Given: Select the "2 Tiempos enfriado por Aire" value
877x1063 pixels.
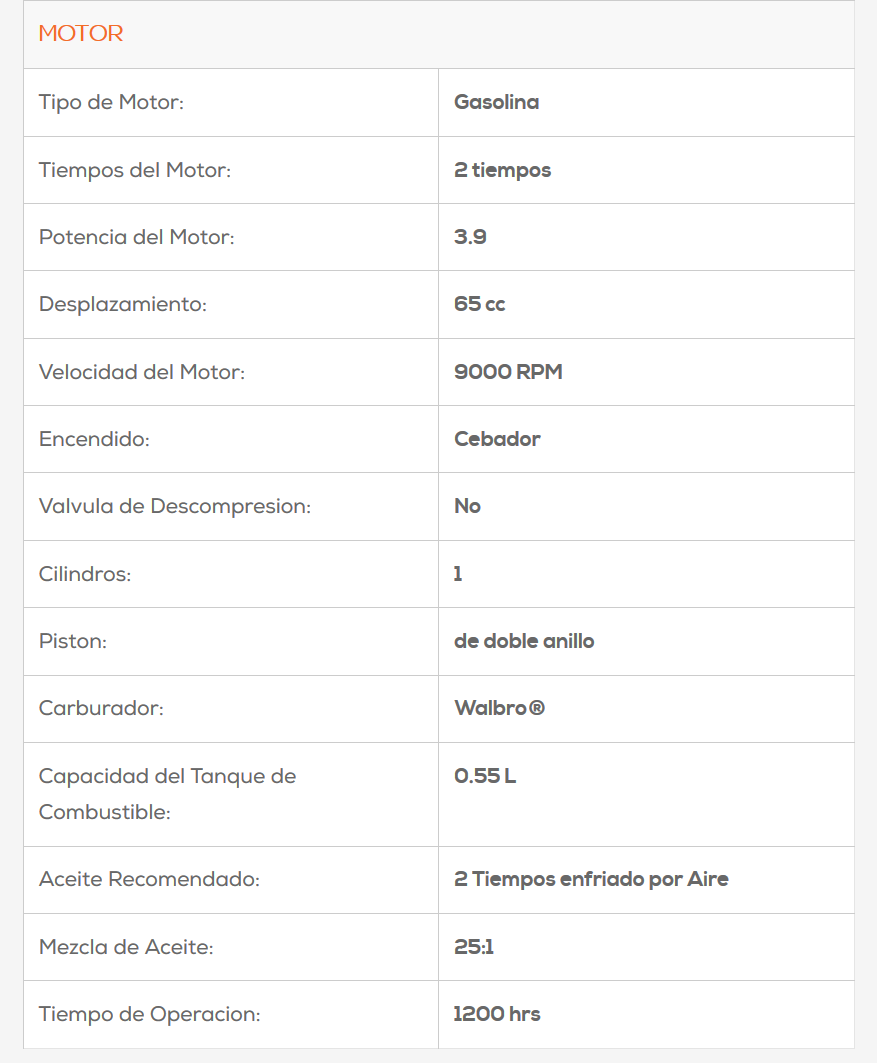Looking at the screenshot, I should click(x=591, y=879).
